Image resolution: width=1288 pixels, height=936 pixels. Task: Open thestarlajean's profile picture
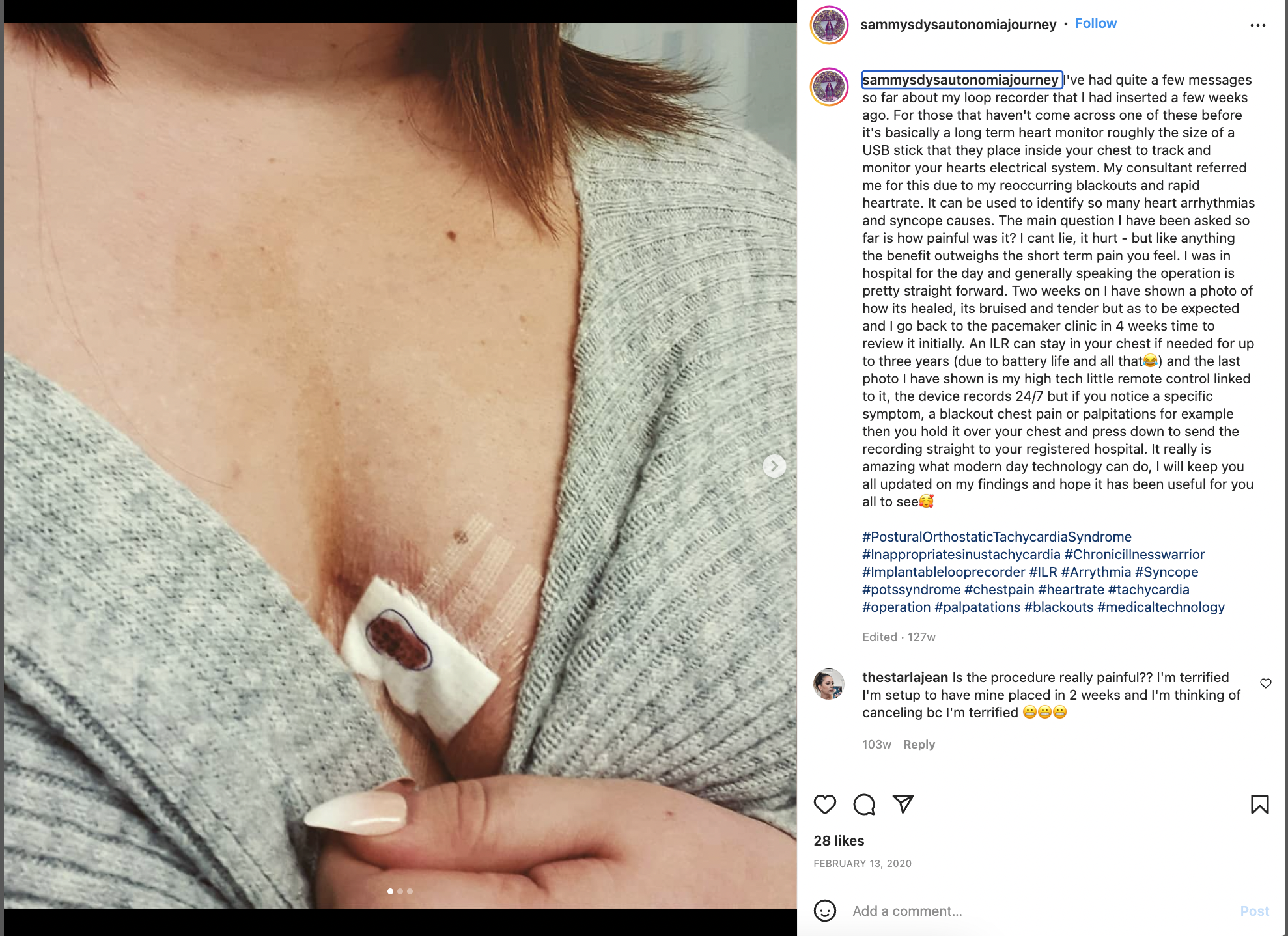829,684
